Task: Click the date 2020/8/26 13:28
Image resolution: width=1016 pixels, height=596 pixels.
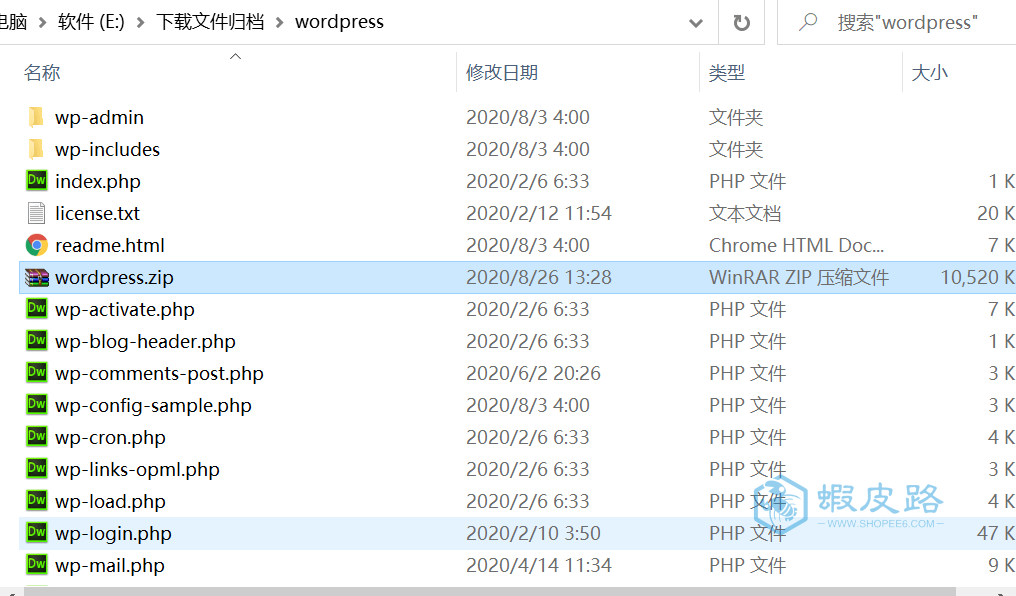Action: (x=539, y=277)
